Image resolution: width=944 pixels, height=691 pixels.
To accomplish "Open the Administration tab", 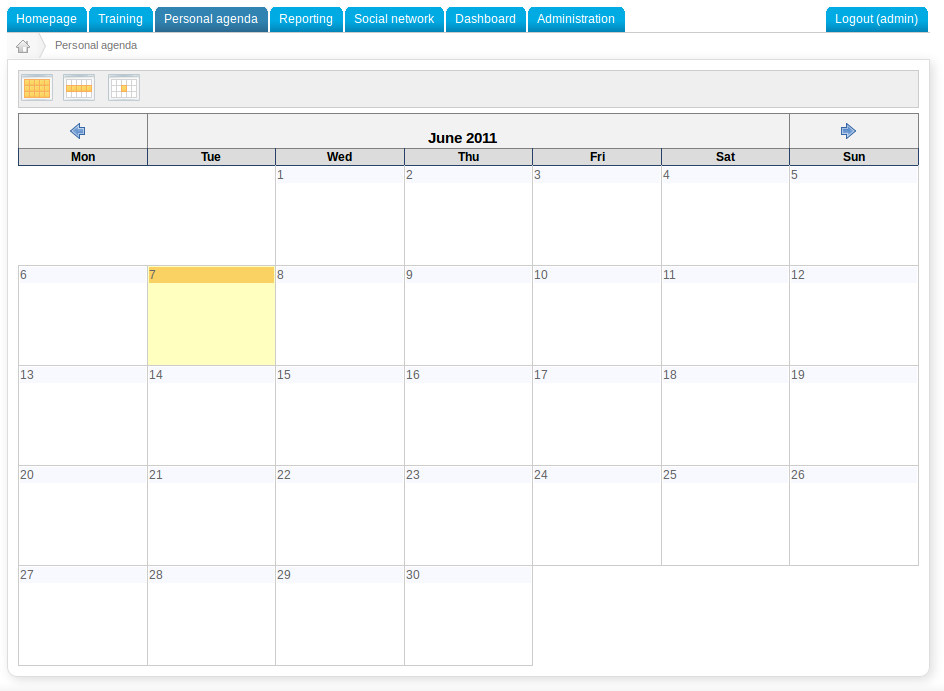I will pyautogui.click(x=575, y=19).
